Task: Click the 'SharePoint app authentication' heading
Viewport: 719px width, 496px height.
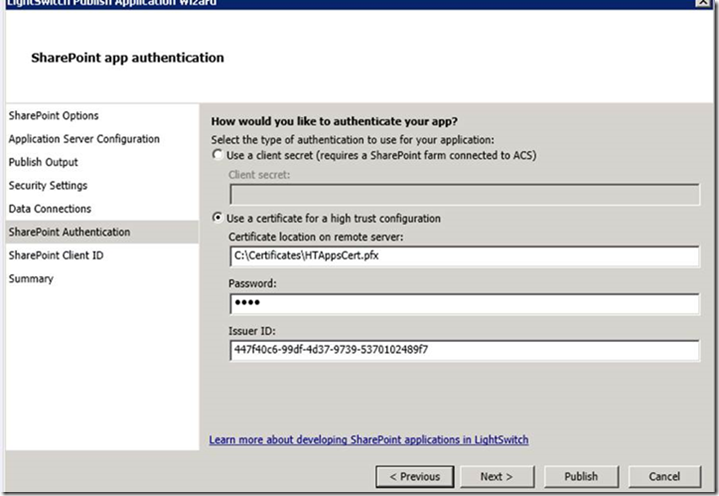Action: [x=127, y=58]
